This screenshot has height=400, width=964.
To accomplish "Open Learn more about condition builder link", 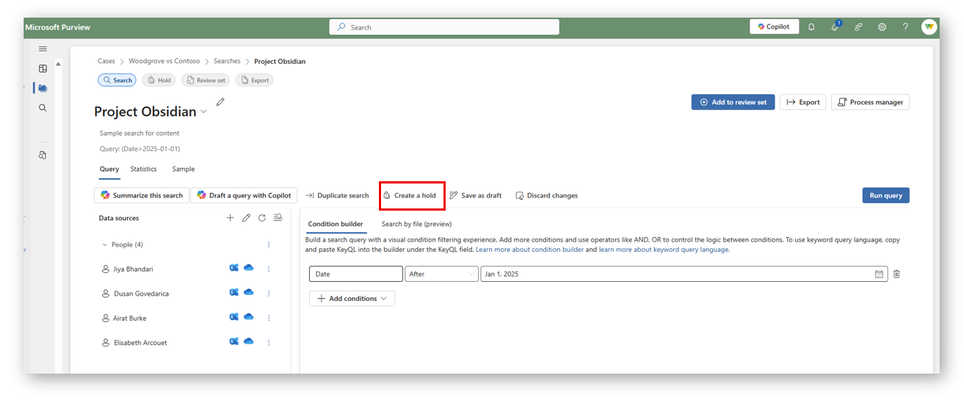I will 529,249.
